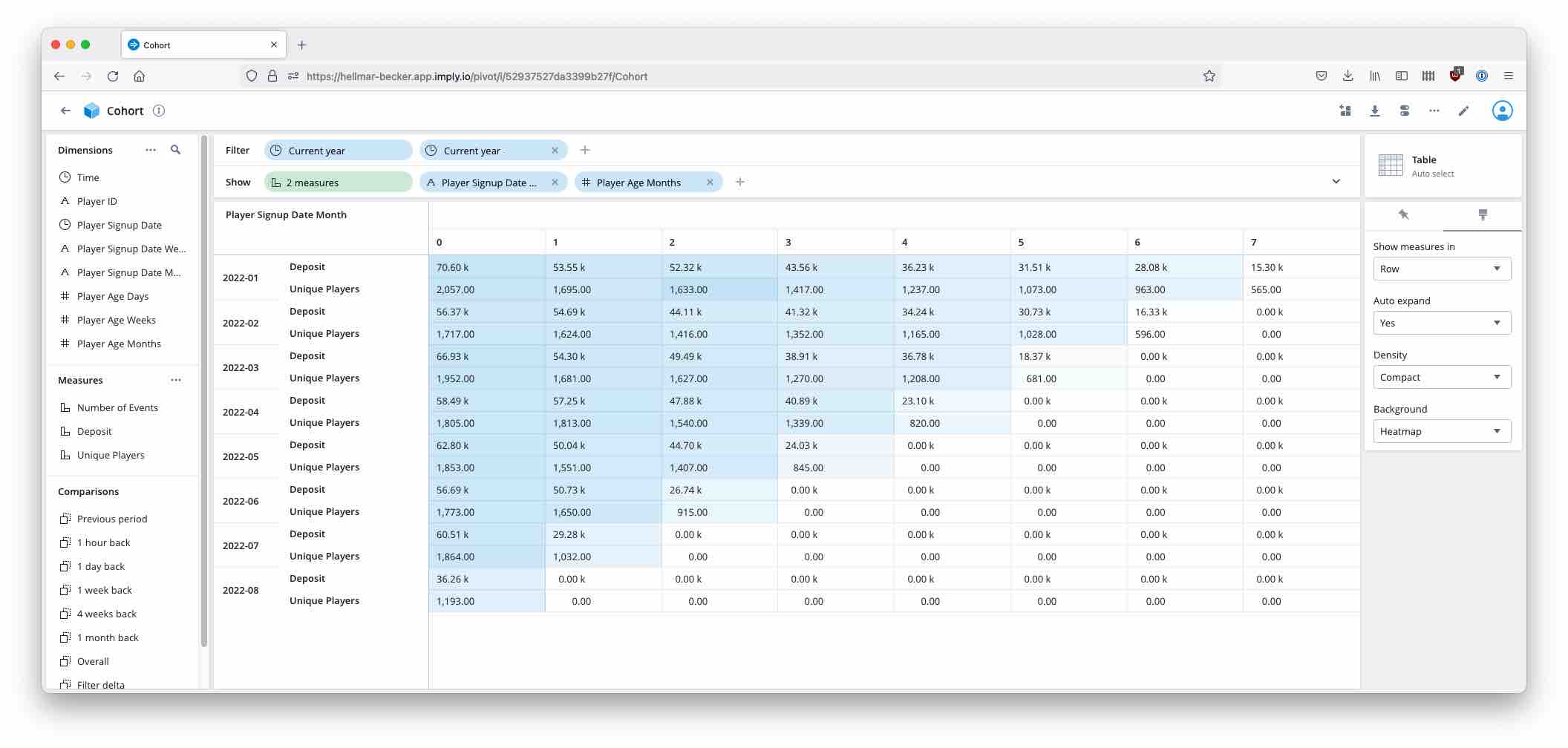Click the download icon in Cohort header
The width and height of the screenshot is (1568, 748).
[x=1374, y=111]
